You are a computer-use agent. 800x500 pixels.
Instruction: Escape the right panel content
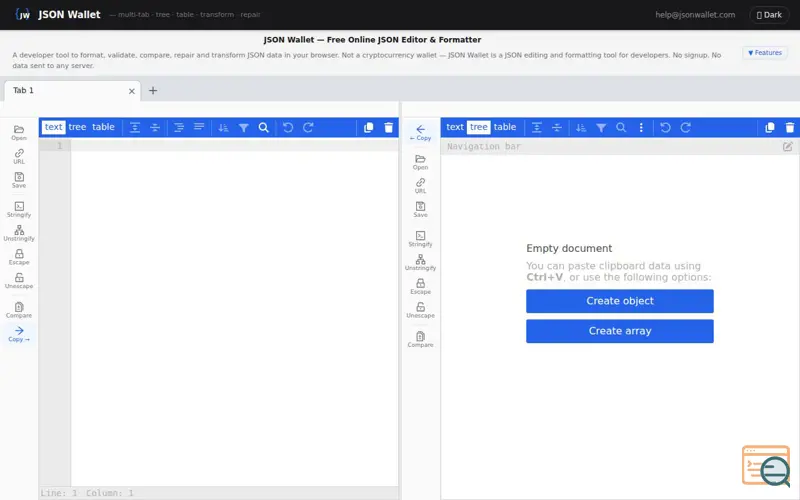(420, 286)
